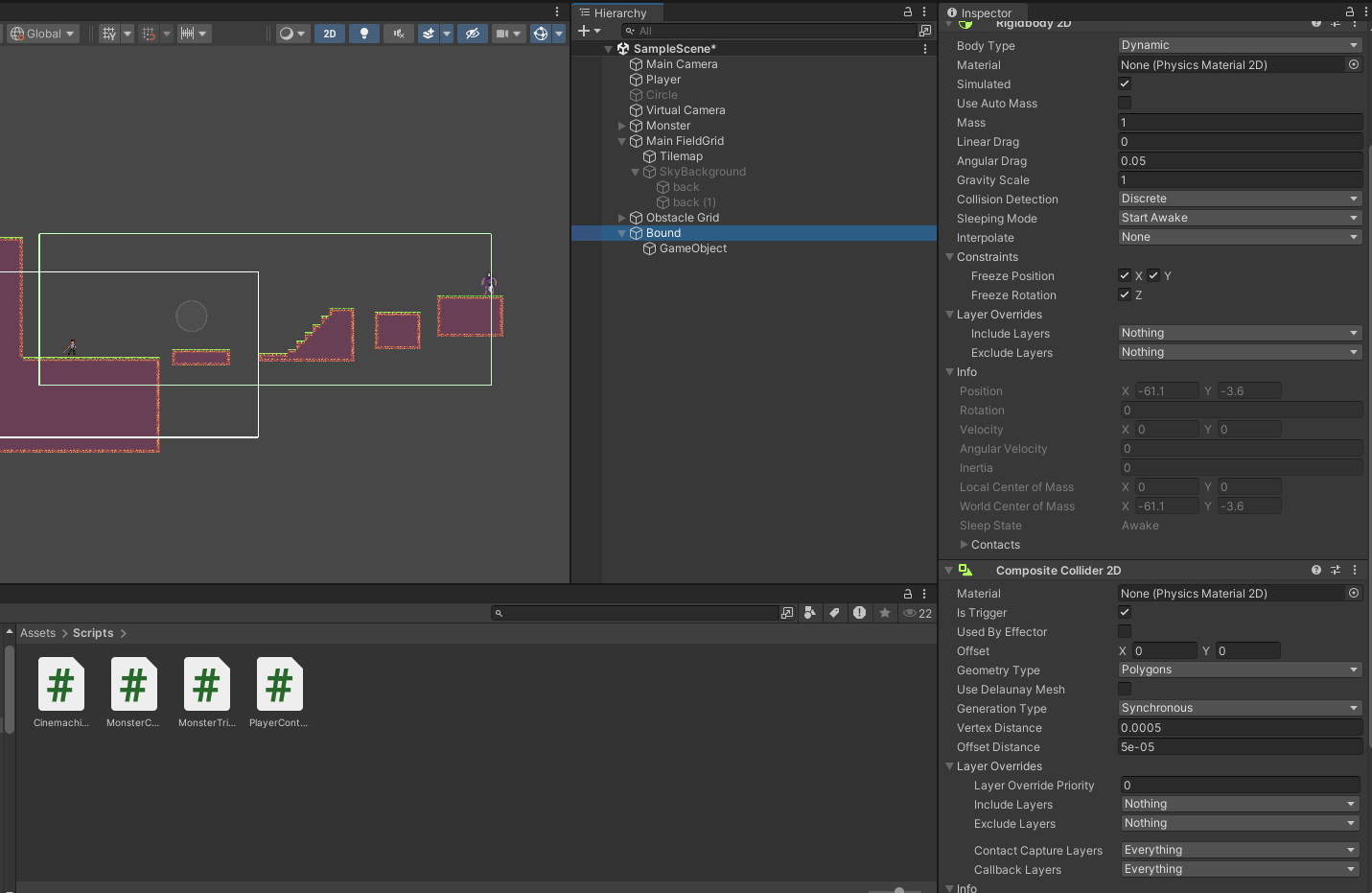Select Virtual Camera in Hierarchy
Image resolution: width=1372 pixels, height=893 pixels.
coord(686,110)
